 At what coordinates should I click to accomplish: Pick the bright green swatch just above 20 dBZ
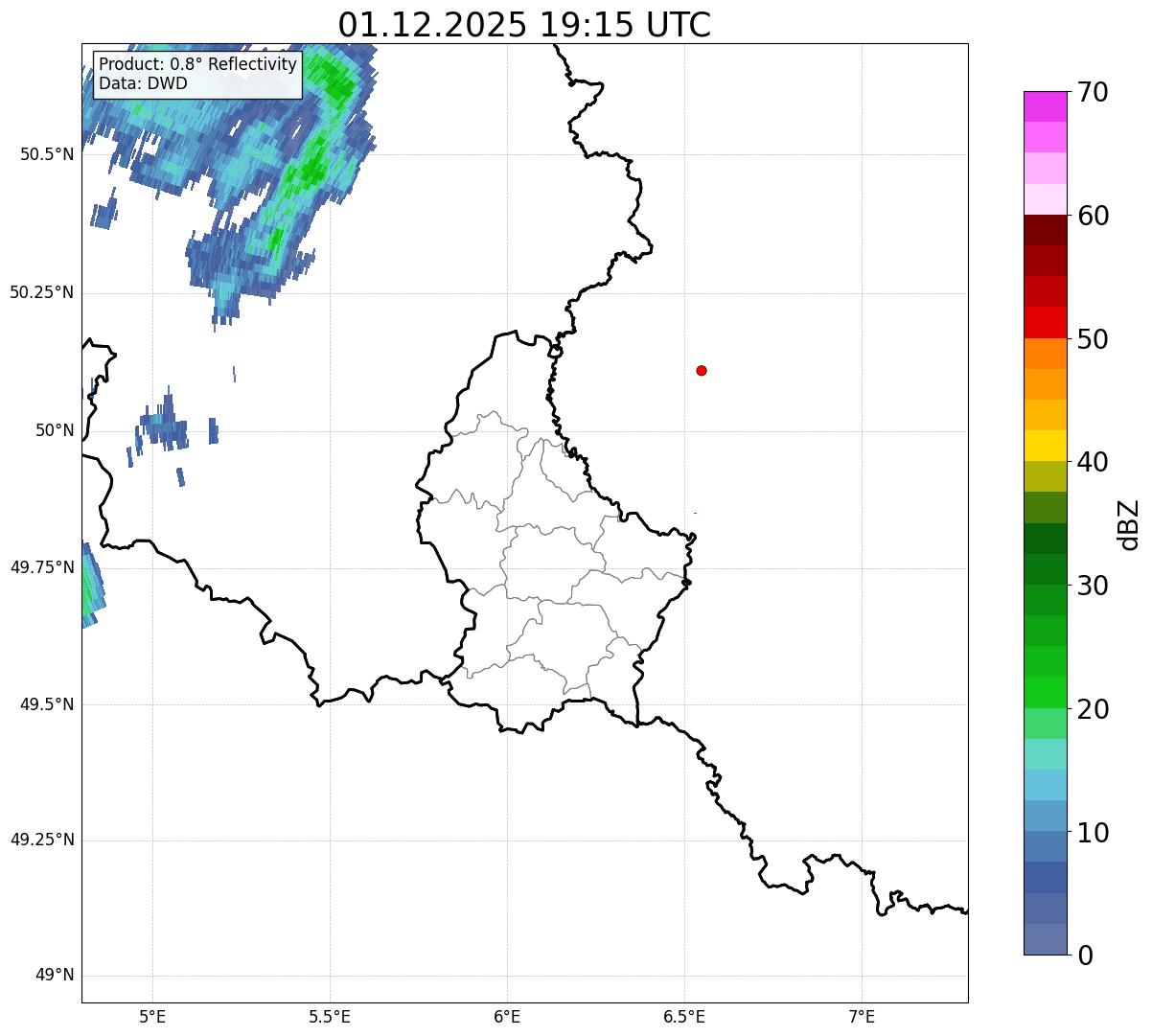1046,693
